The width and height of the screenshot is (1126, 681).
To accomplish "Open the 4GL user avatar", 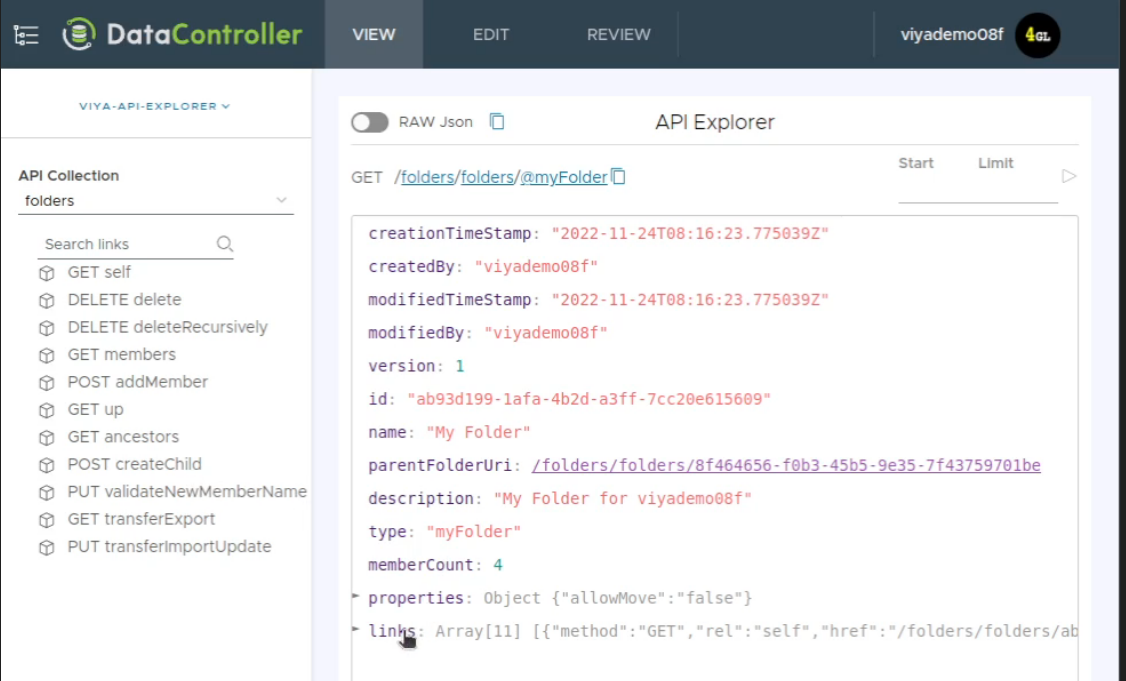I will click(1037, 35).
